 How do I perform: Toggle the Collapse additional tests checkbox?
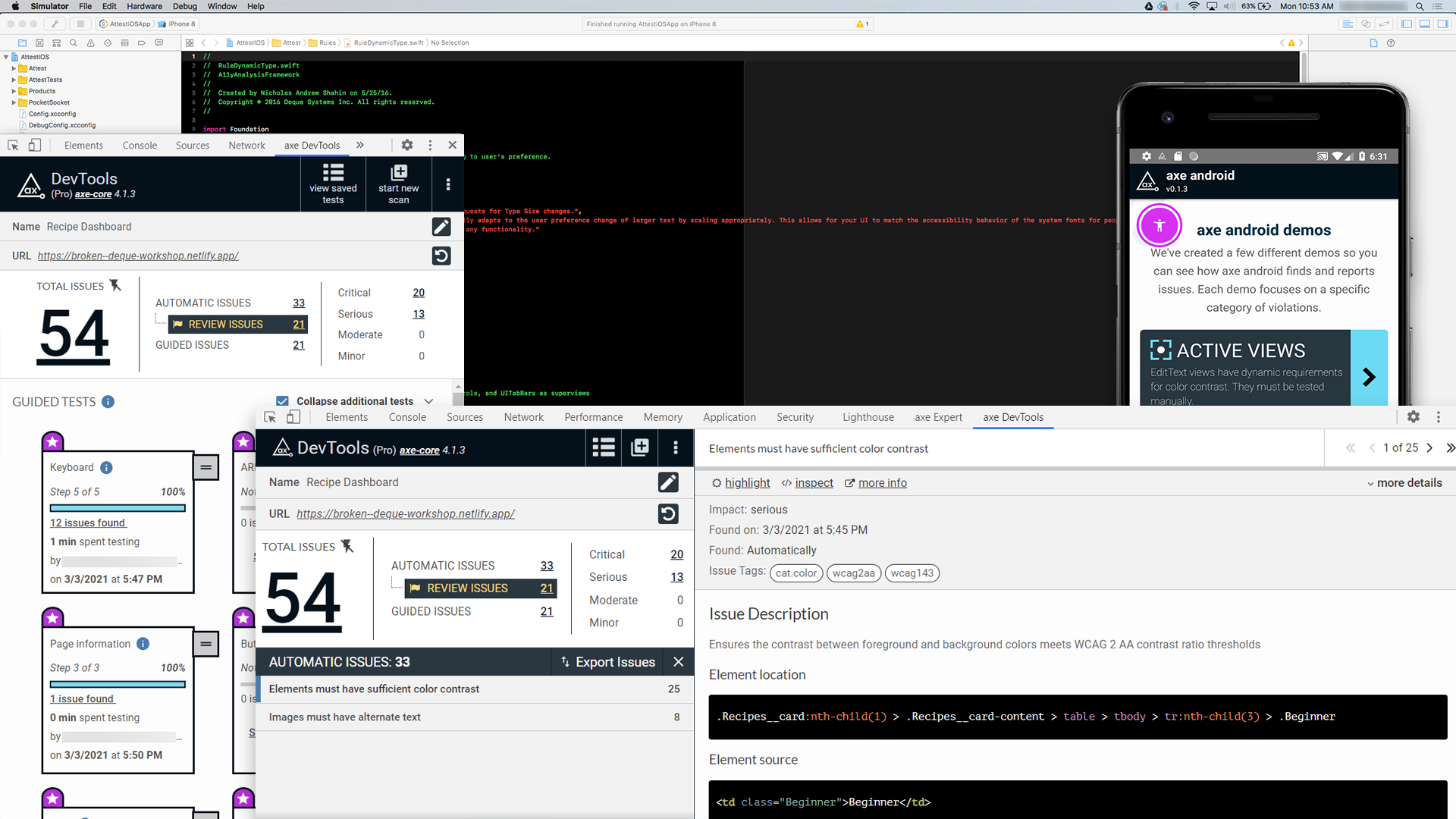click(283, 400)
